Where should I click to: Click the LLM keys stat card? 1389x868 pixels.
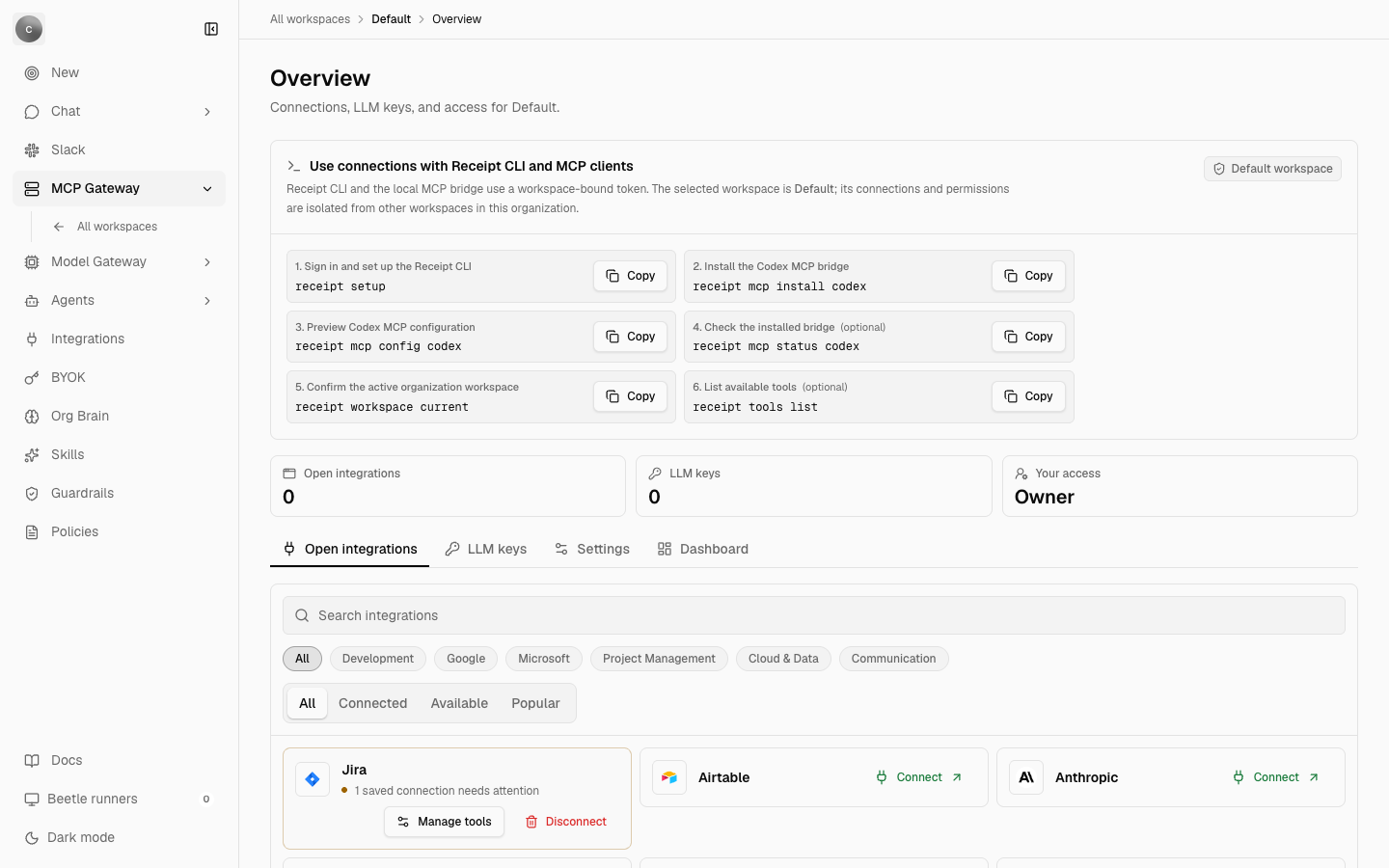pyautogui.click(x=814, y=486)
